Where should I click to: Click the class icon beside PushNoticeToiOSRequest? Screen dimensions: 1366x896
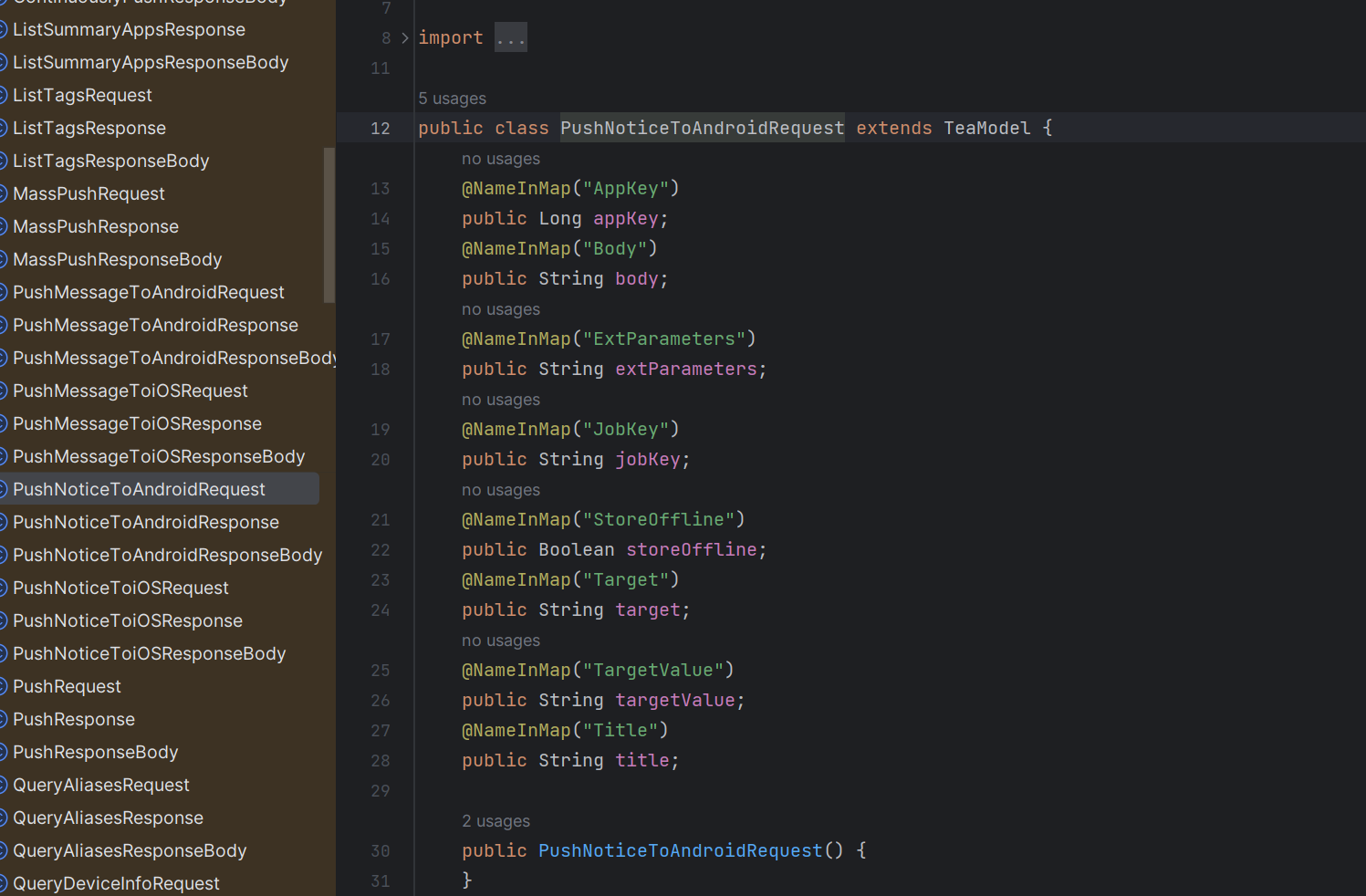coord(3,588)
